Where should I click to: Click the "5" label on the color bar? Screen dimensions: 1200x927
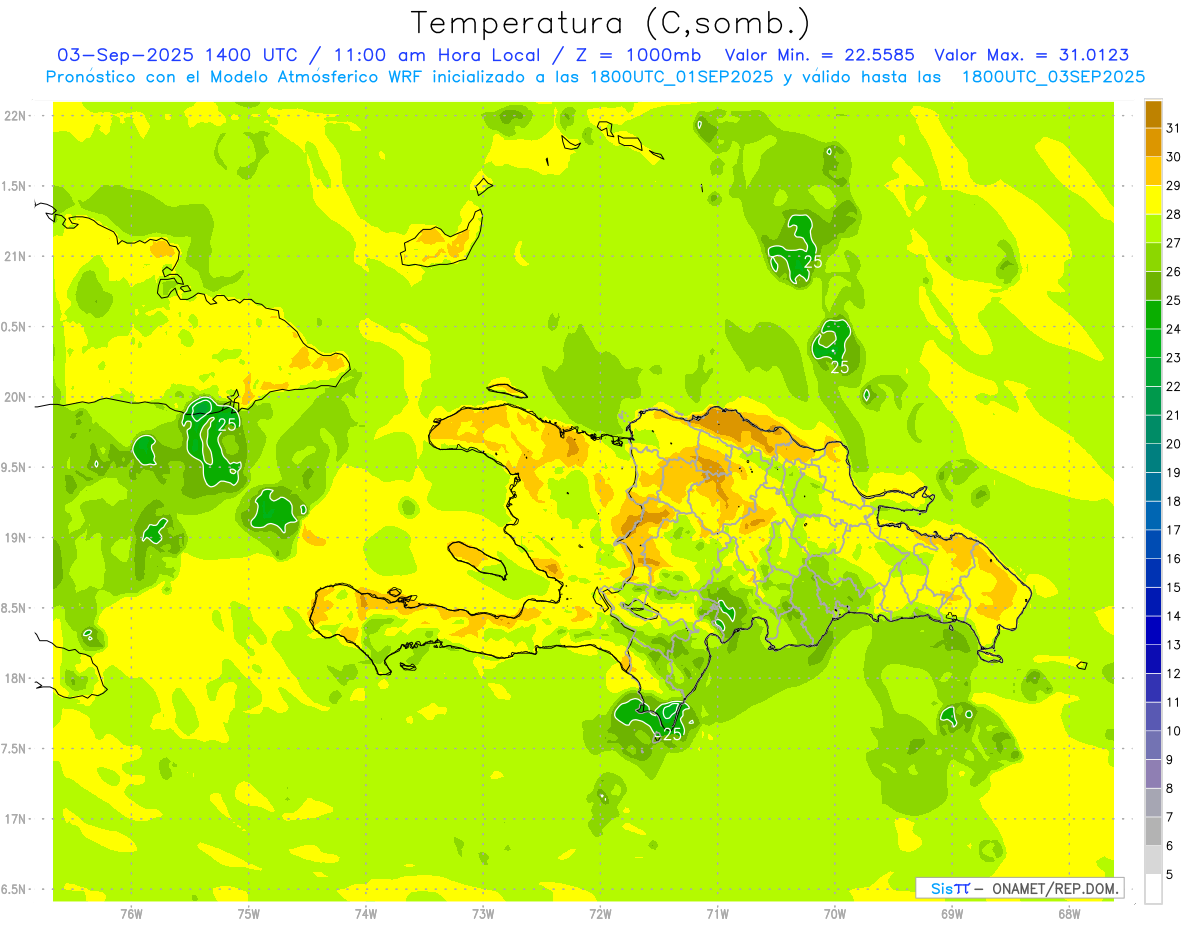tap(1170, 875)
